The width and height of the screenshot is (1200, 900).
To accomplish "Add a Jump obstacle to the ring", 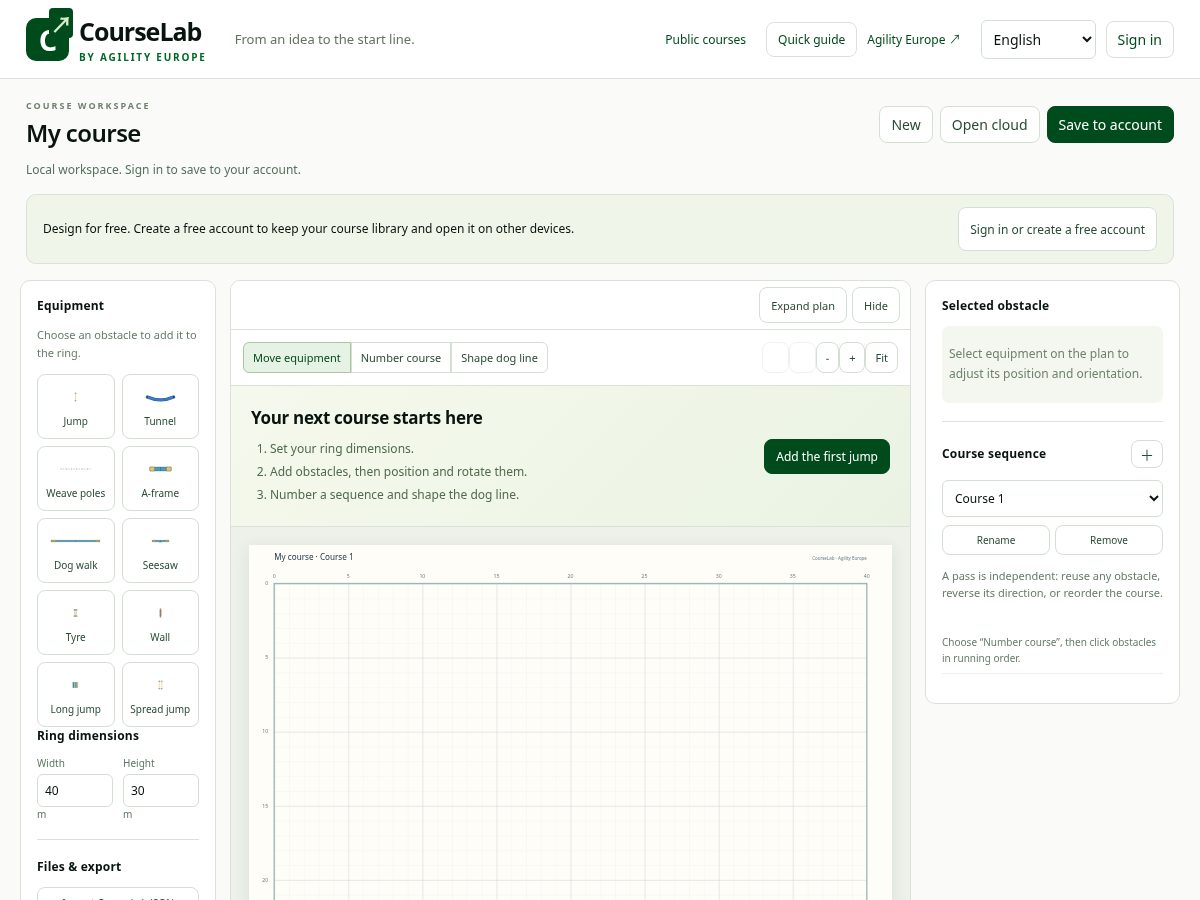I will [76, 406].
